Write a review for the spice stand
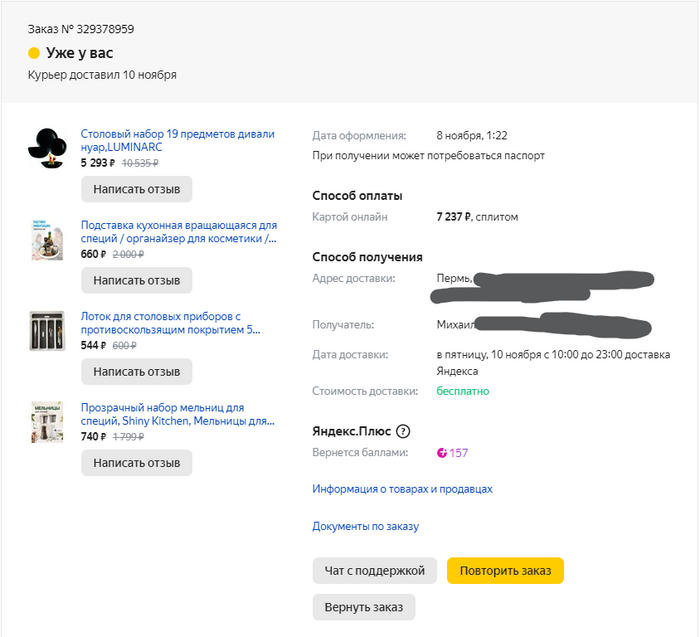Screen dimensions: 700x637 click(x=137, y=280)
